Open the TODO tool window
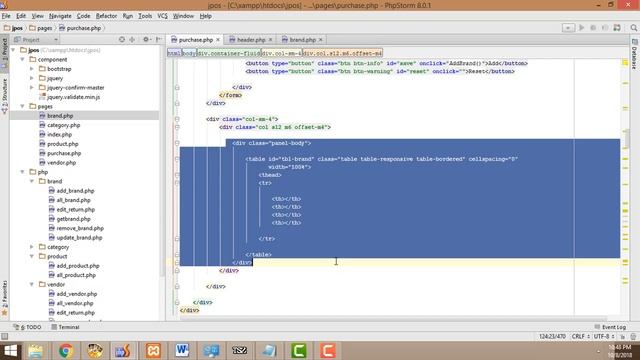The height and width of the screenshot is (360, 640). (x=27, y=327)
